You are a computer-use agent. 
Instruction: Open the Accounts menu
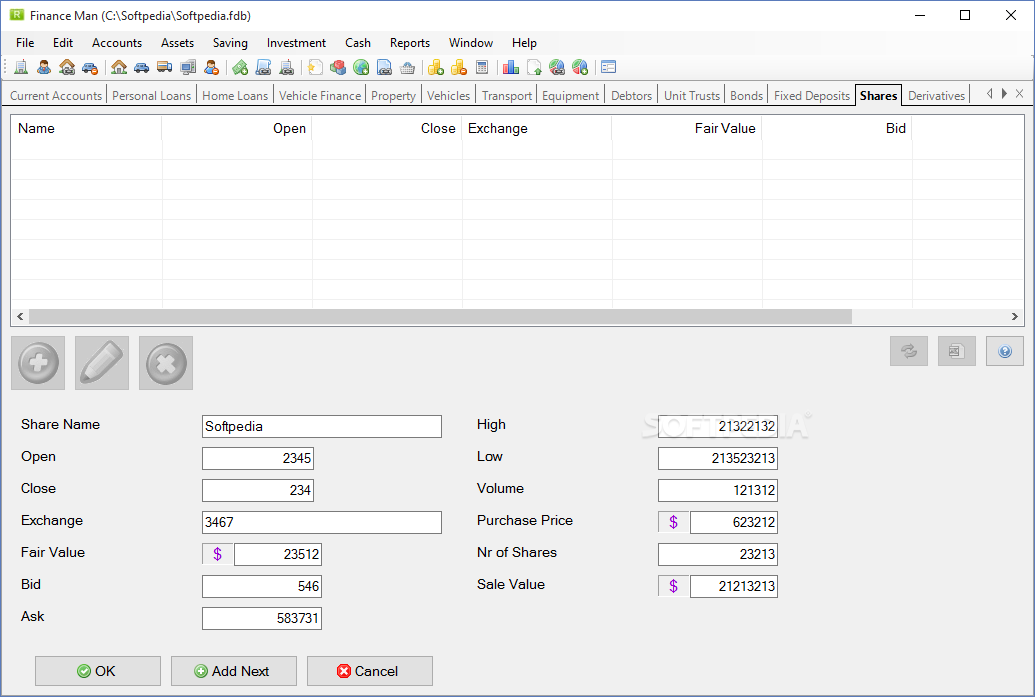click(x=117, y=43)
